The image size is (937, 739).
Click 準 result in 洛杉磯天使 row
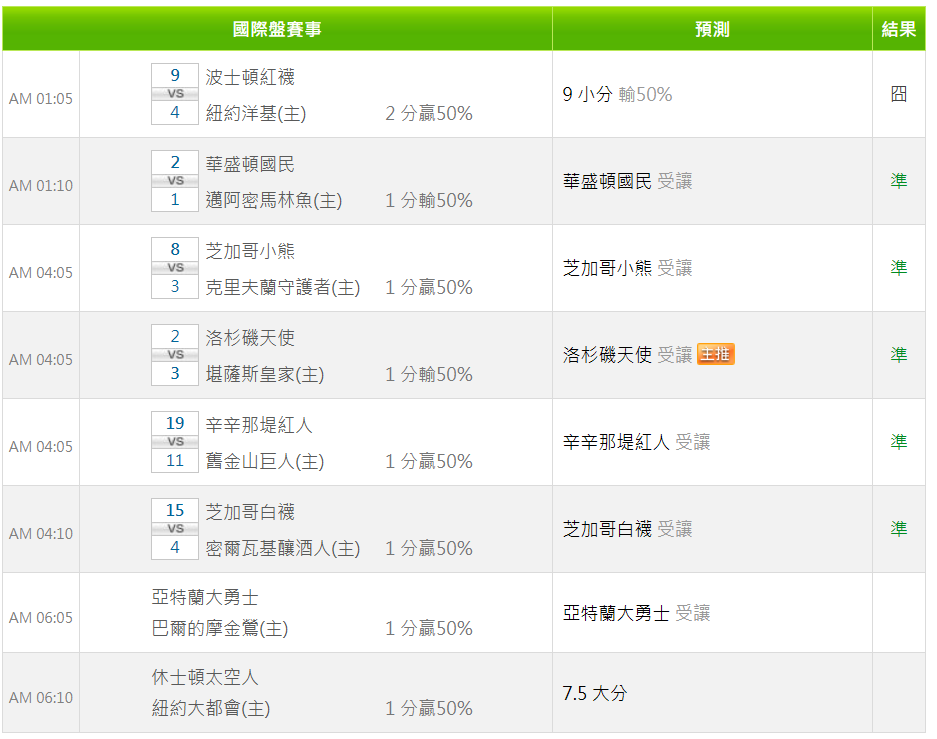(898, 355)
